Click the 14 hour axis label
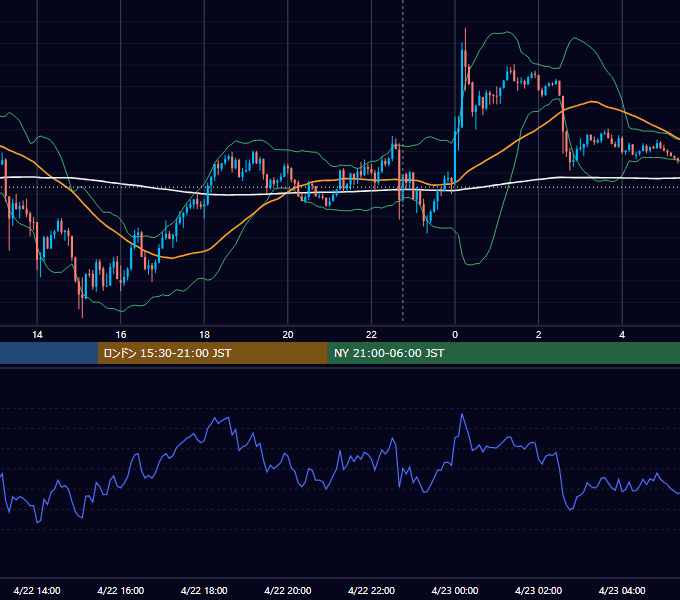This screenshot has height=600, width=680. click(37, 335)
